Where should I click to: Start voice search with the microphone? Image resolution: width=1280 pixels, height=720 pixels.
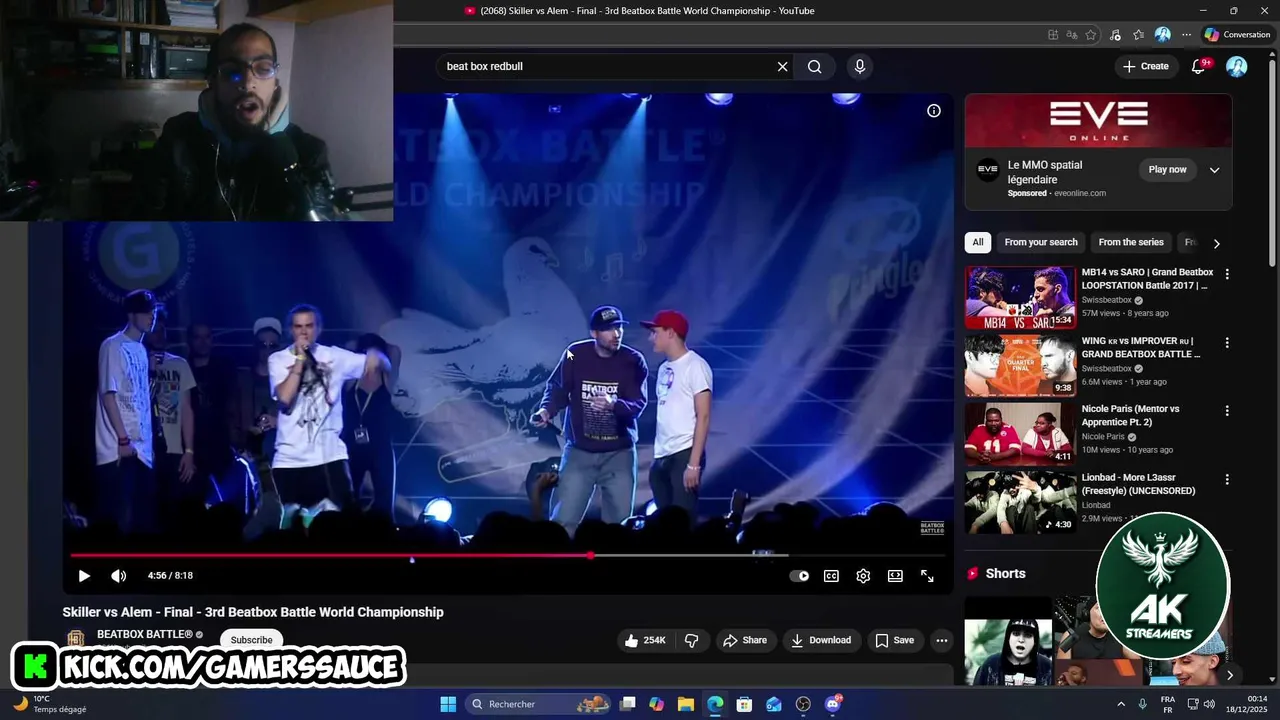tap(859, 66)
